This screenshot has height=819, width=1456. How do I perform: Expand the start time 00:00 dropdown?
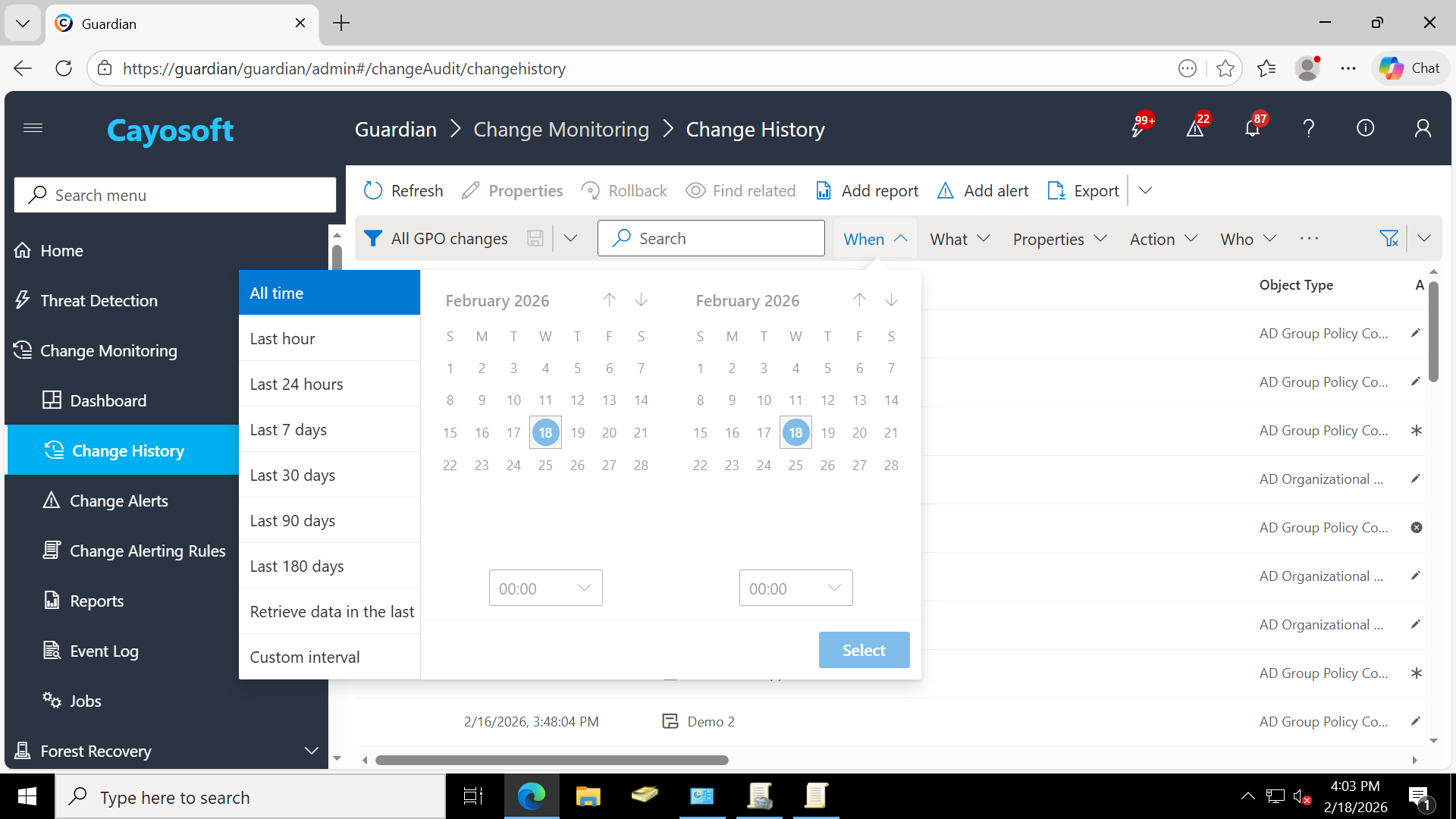545,588
